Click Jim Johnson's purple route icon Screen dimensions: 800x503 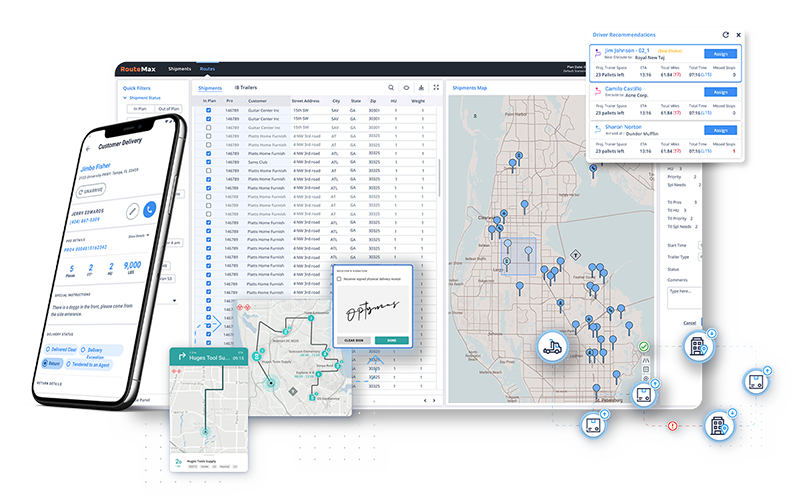[598, 53]
